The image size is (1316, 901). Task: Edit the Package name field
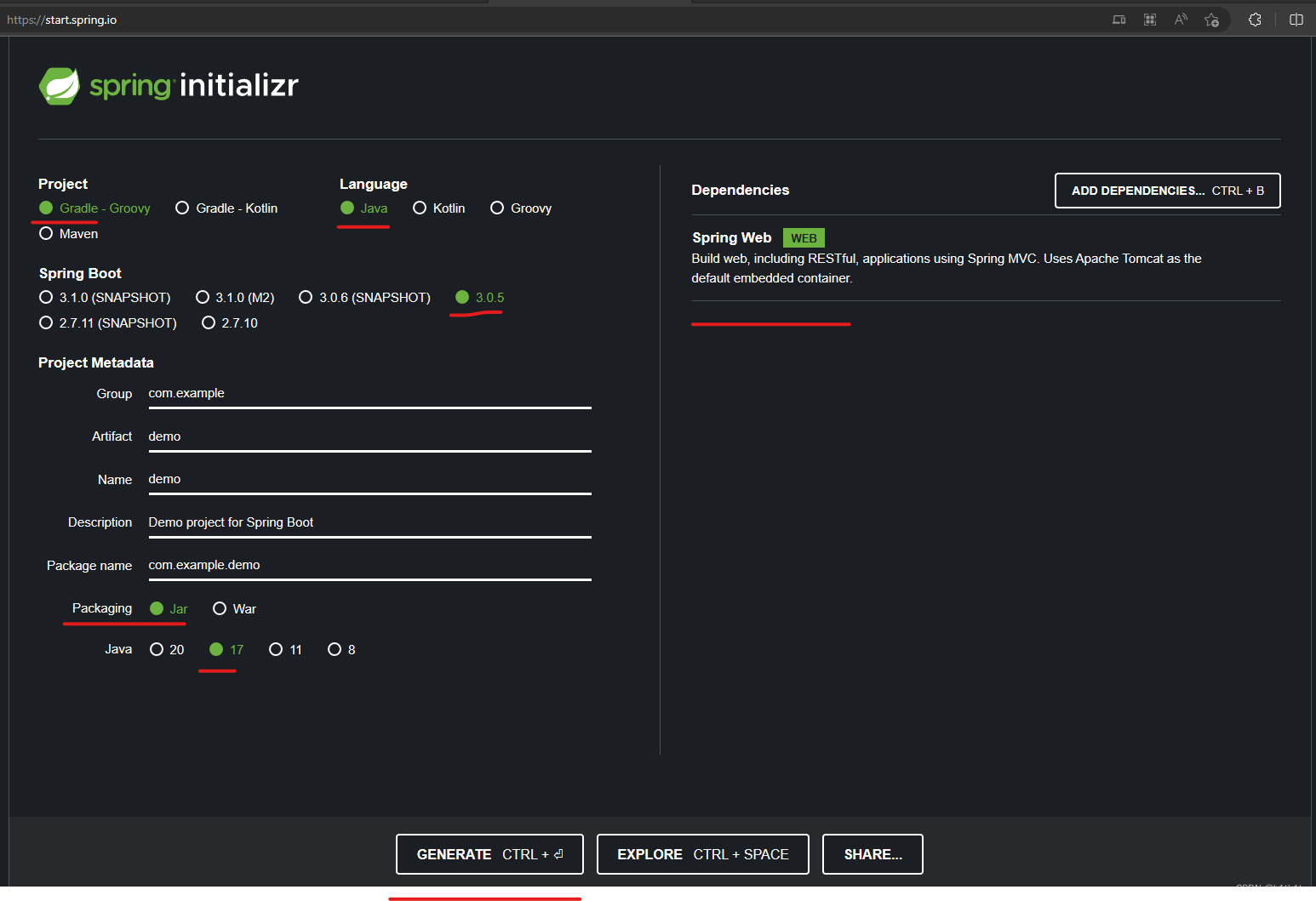click(x=369, y=566)
